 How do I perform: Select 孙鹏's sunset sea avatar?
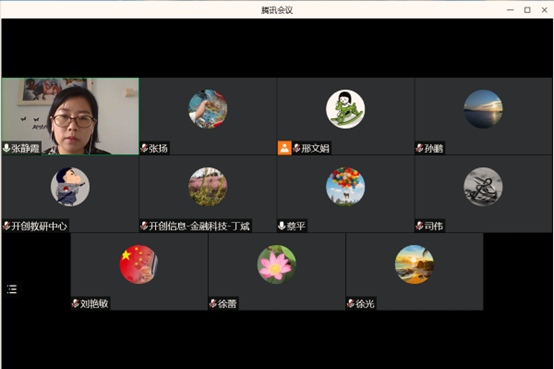(483, 109)
